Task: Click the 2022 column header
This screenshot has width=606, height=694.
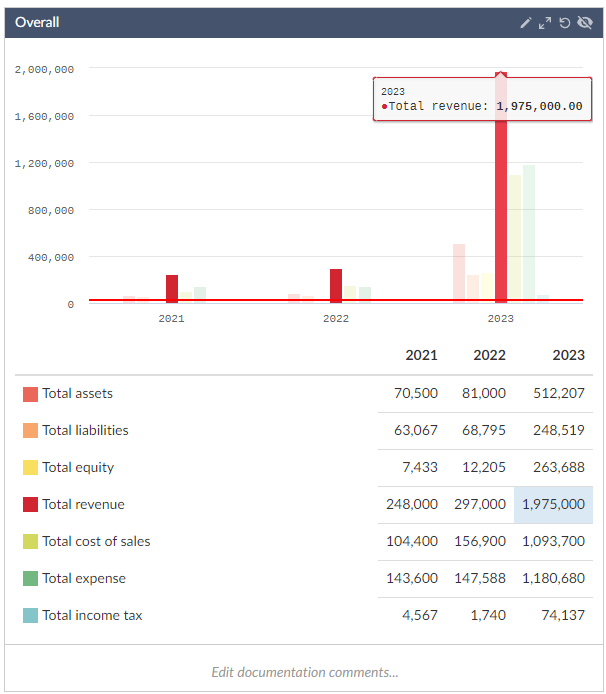Action: 489,355
